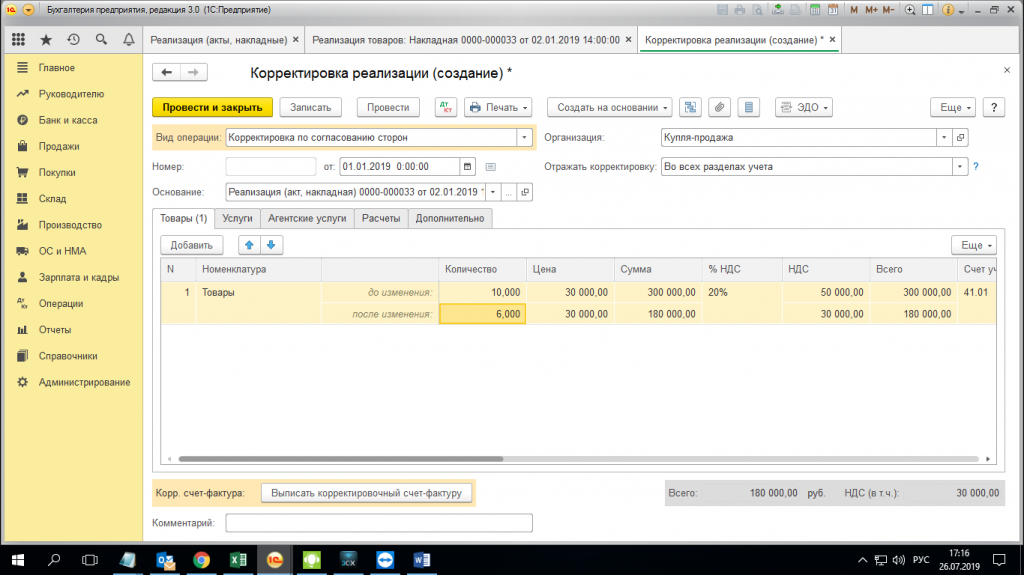Click the paperclip attached files icon
The image size is (1024, 575).
(719, 107)
